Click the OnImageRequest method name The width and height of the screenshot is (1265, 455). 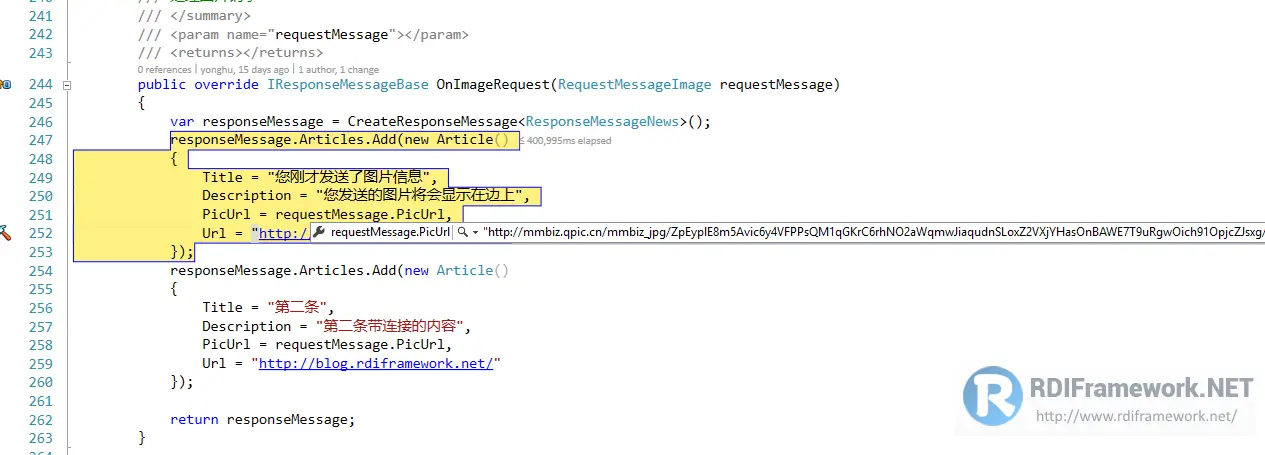click(x=493, y=85)
